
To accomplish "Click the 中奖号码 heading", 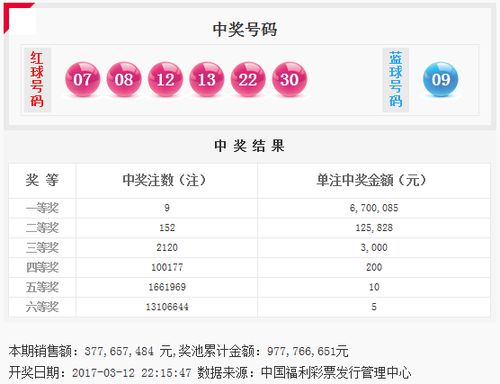I will tap(245, 29).
